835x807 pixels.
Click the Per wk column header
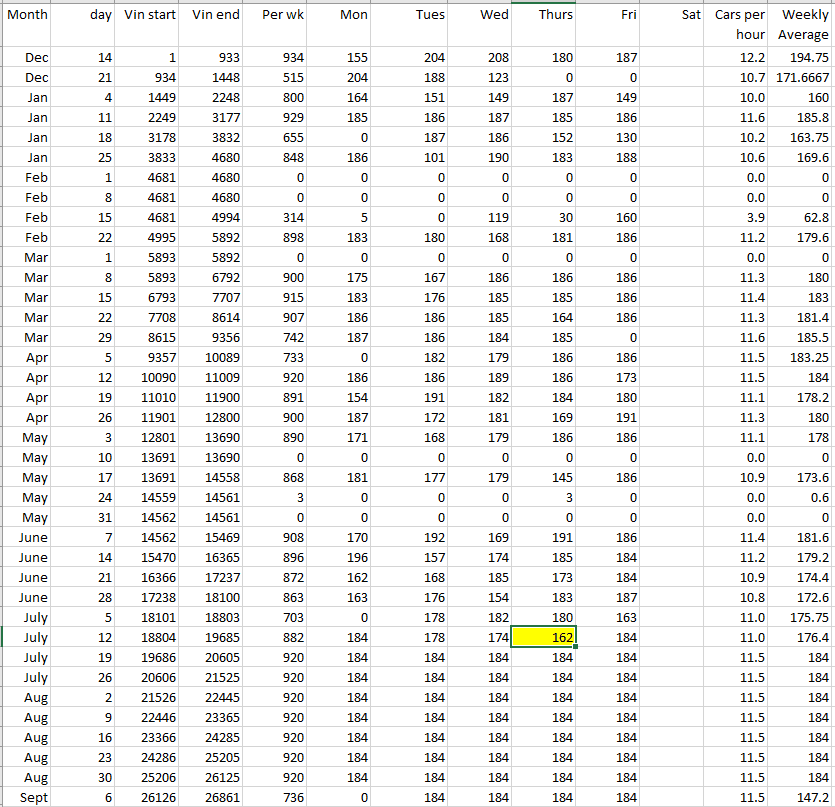coord(275,15)
